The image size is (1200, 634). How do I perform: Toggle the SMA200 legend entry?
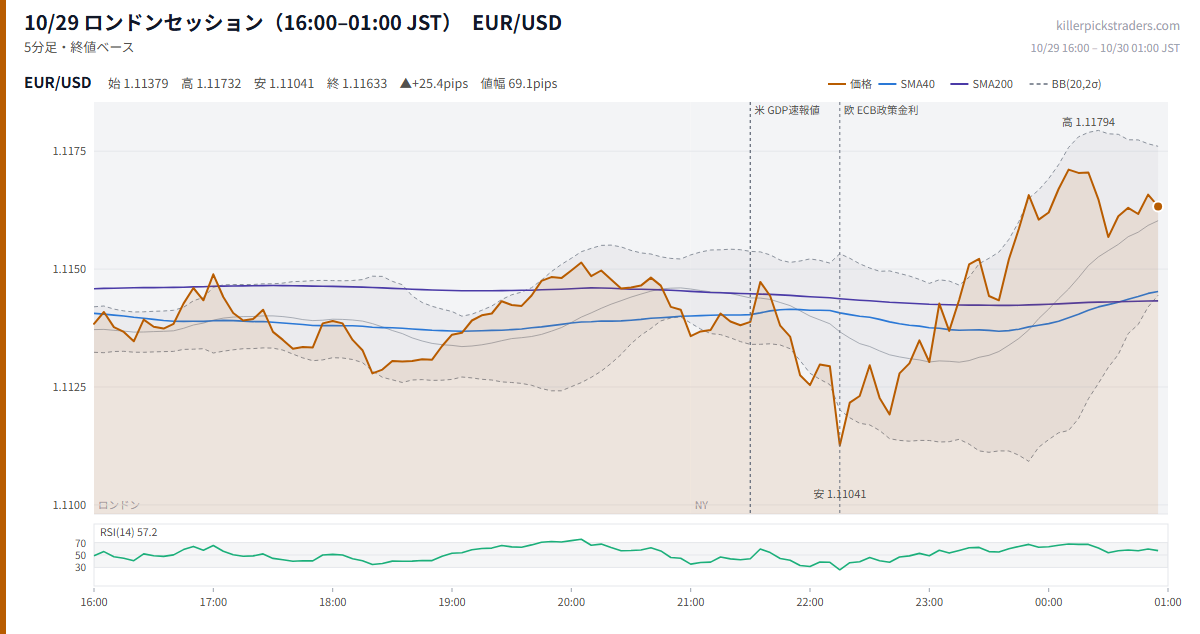pyautogui.click(x=981, y=84)
